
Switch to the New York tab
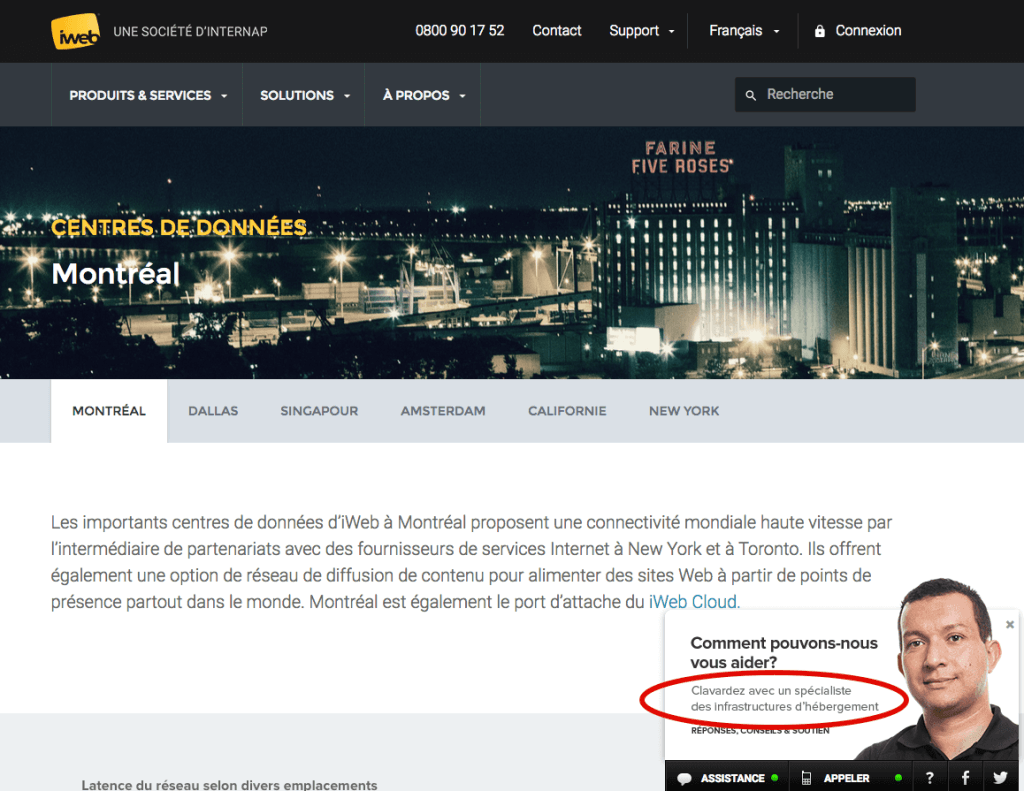pos(684,411)
